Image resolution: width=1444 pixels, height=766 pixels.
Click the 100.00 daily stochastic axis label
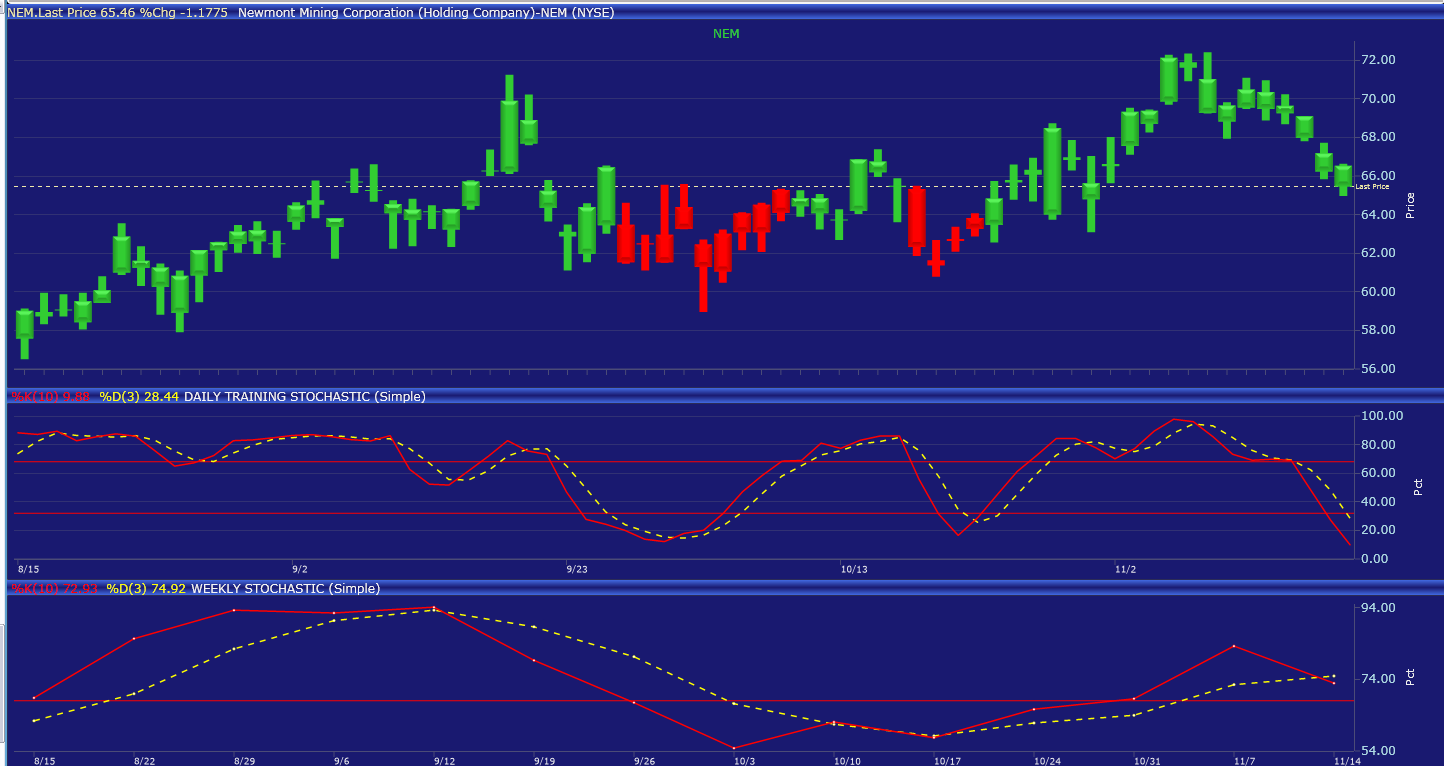tap(1383, 416)
